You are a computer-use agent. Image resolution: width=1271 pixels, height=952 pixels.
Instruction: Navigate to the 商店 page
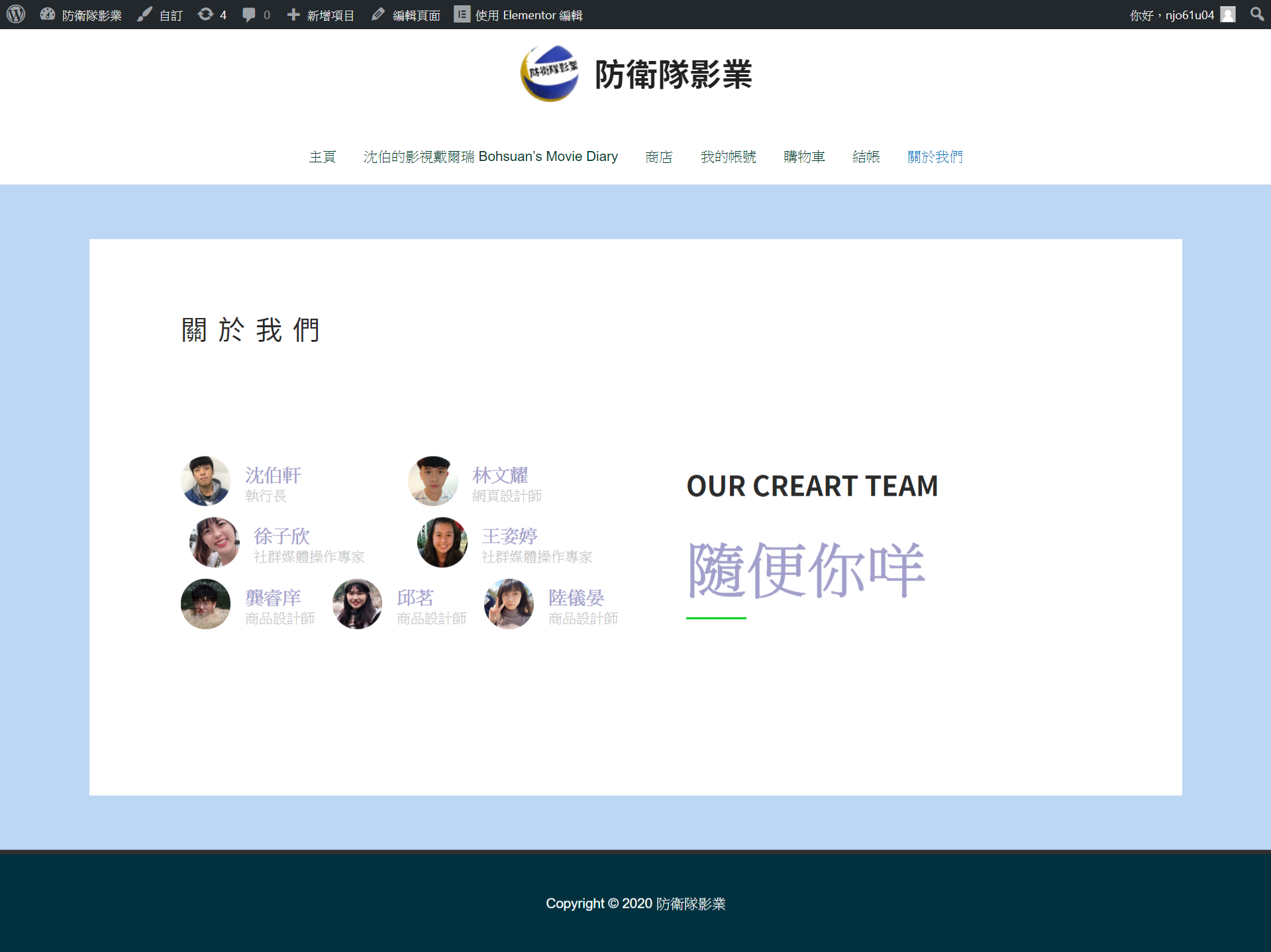[659, 157]
